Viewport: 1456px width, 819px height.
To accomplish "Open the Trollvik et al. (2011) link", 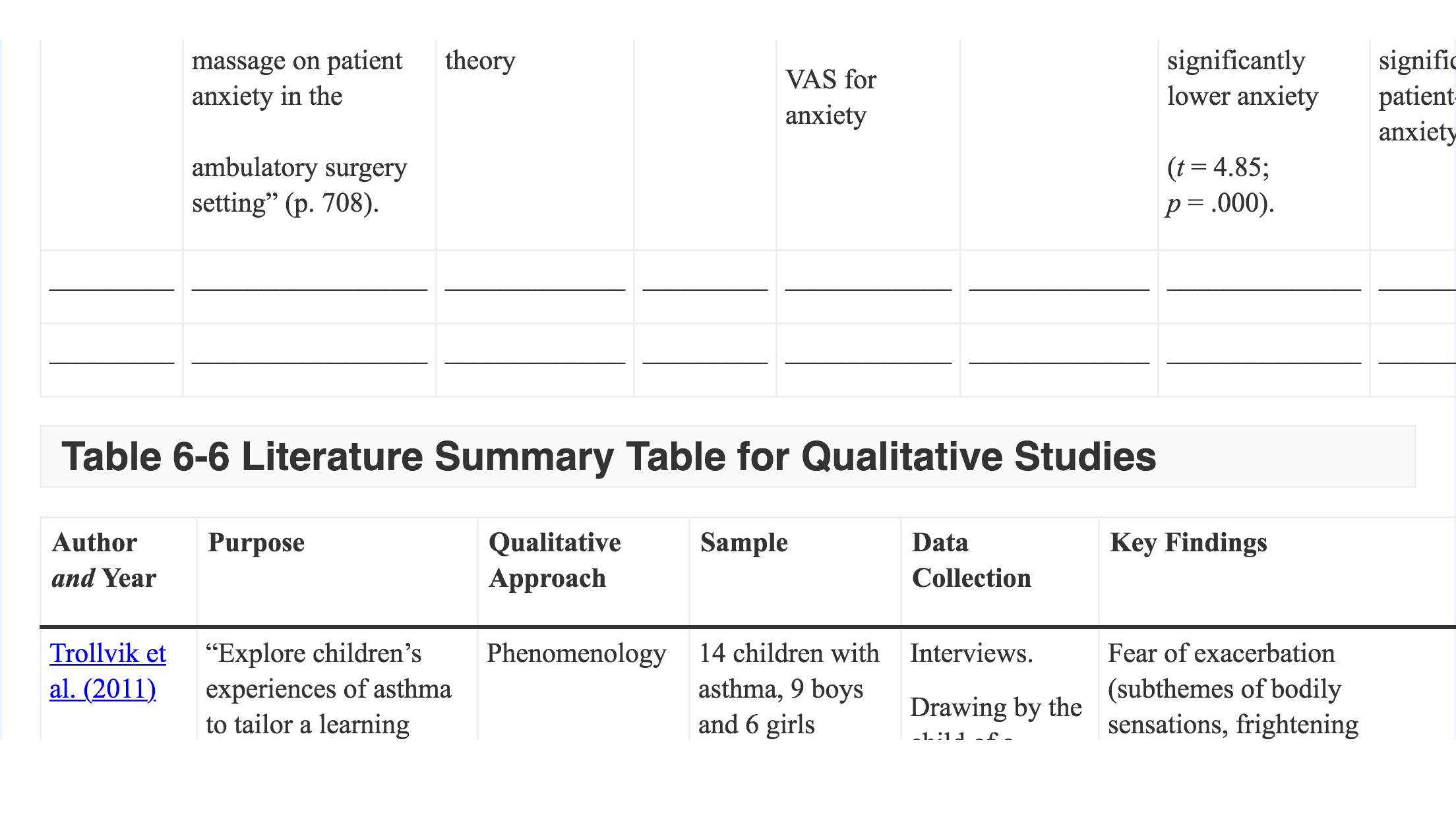I will [107, 671].
